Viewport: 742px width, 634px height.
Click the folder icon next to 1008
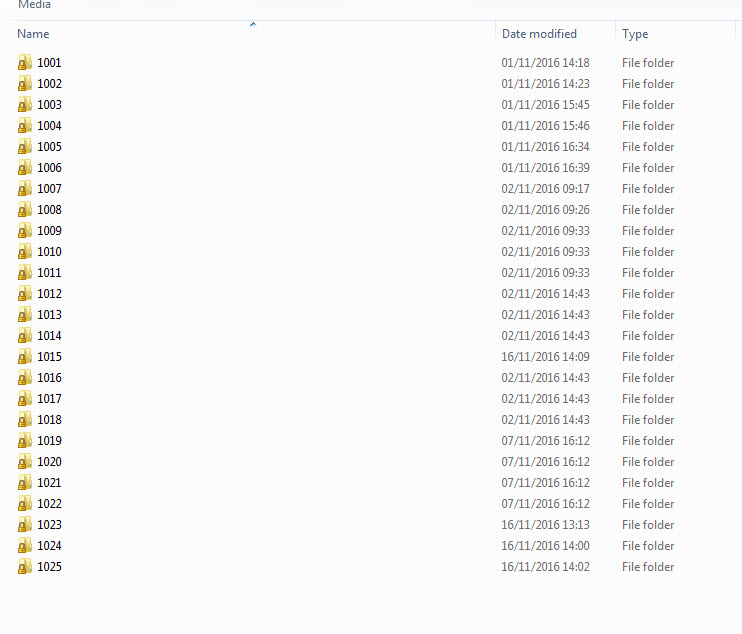point(25,210)
